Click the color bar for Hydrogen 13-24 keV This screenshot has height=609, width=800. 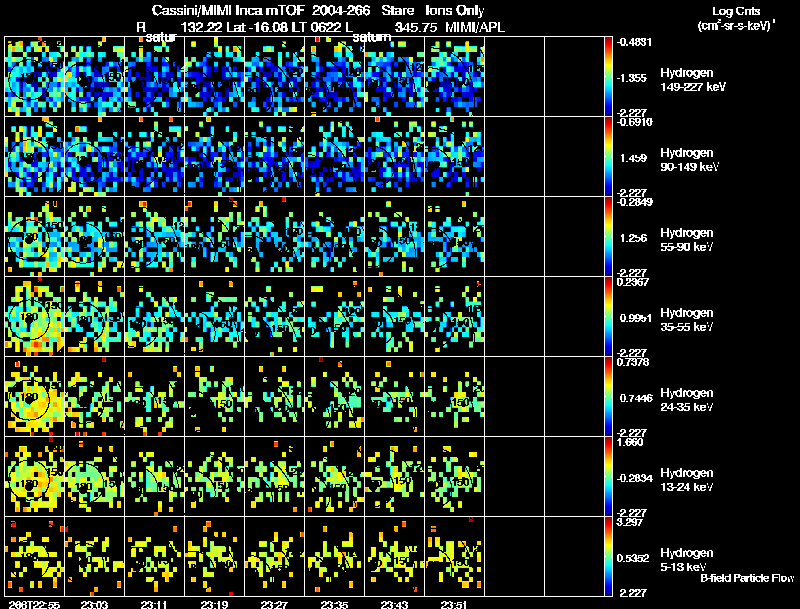click(608, 476)
